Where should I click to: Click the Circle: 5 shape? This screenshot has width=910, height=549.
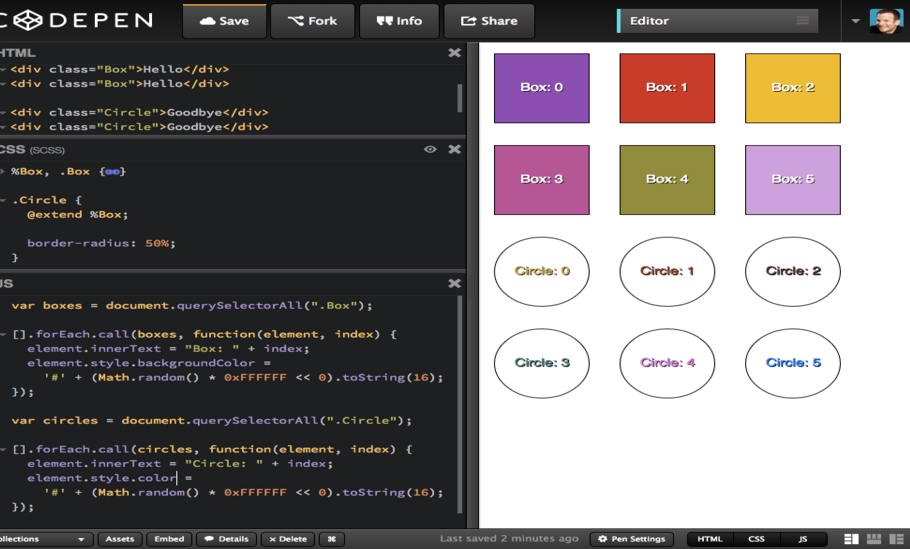click(x=793, y=363)
